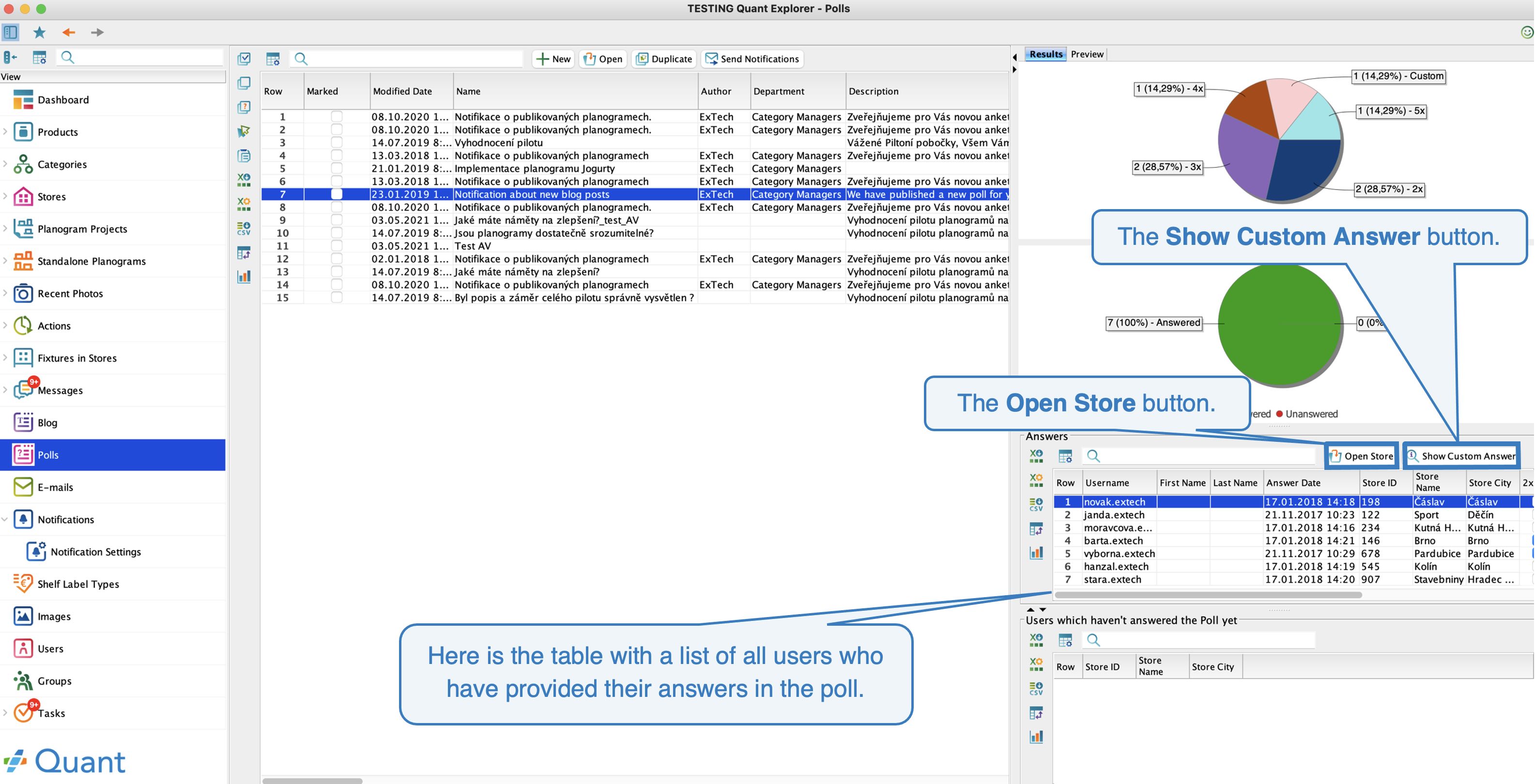Collapse the Notifications tree node
Screen dimensions: 1535x784
[5, 519]
